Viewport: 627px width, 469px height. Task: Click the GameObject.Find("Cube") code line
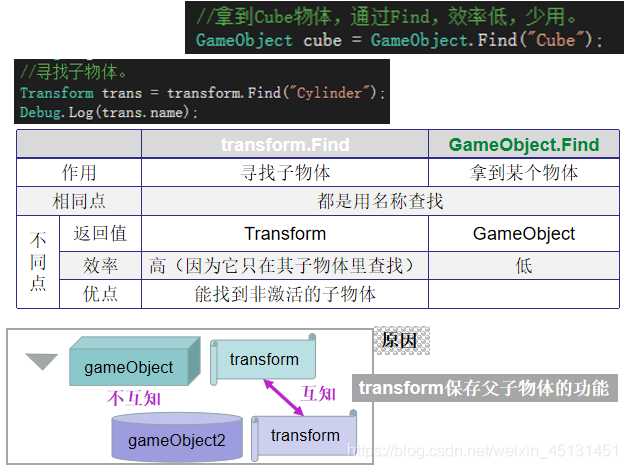point(399,40)
